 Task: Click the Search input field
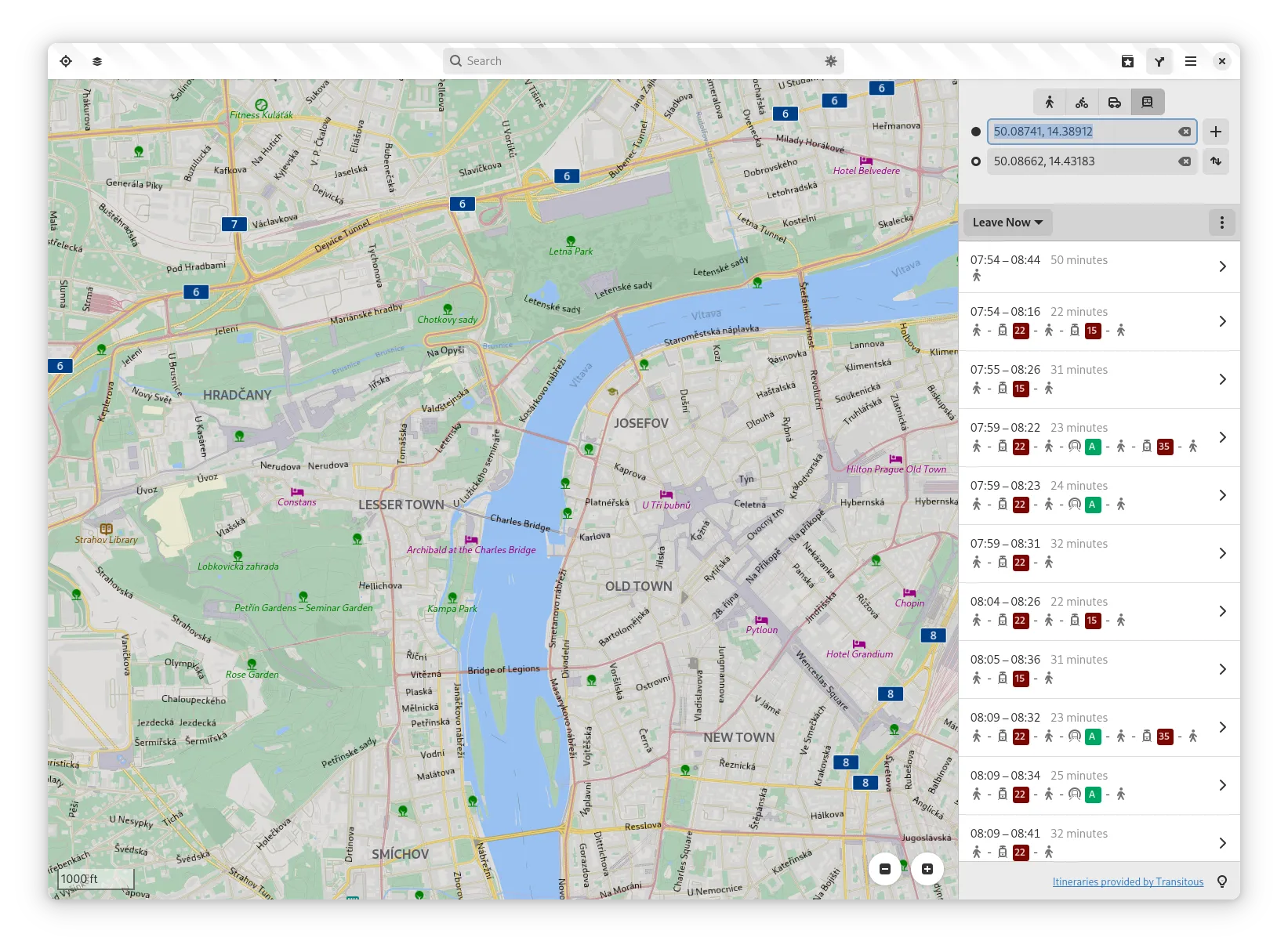coord(643,61)
